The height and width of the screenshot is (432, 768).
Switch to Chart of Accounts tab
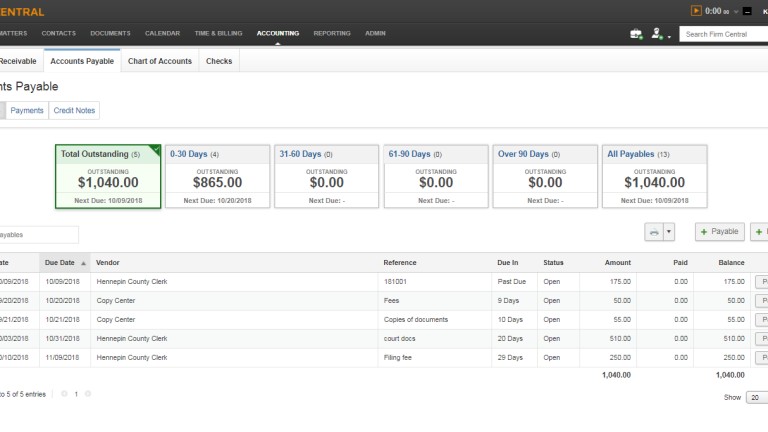click(159, 61)
